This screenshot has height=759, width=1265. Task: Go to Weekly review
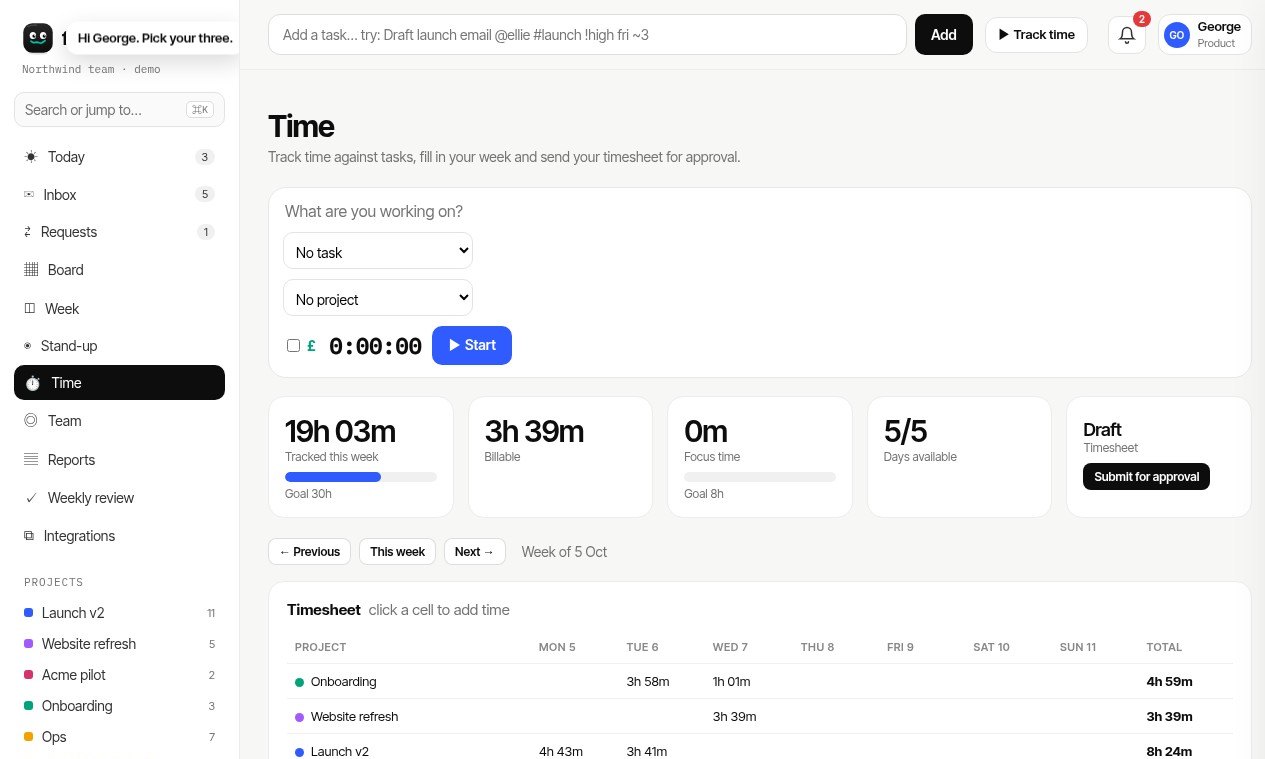[x=119, y=498]
